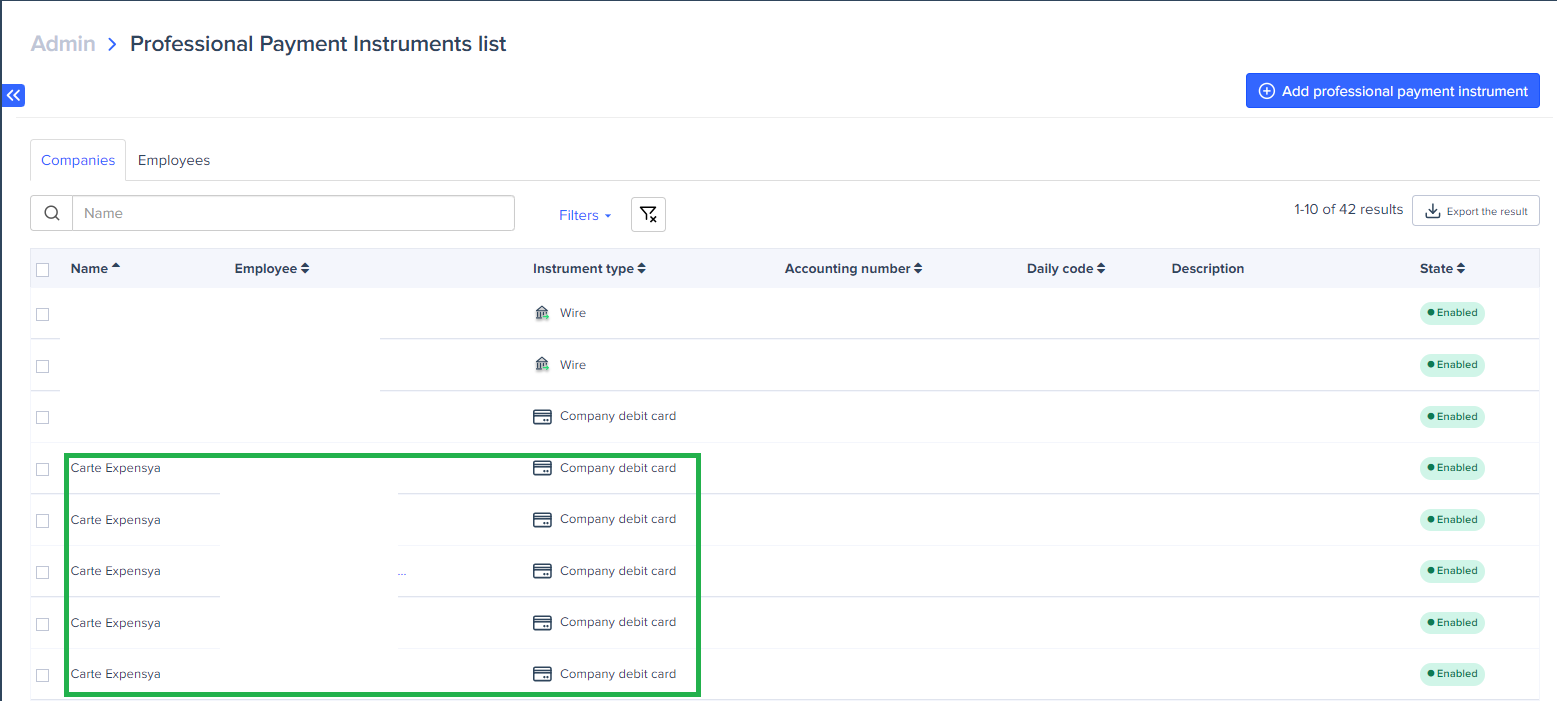Click card icon of first Carte Expensya row

point(542,468)
